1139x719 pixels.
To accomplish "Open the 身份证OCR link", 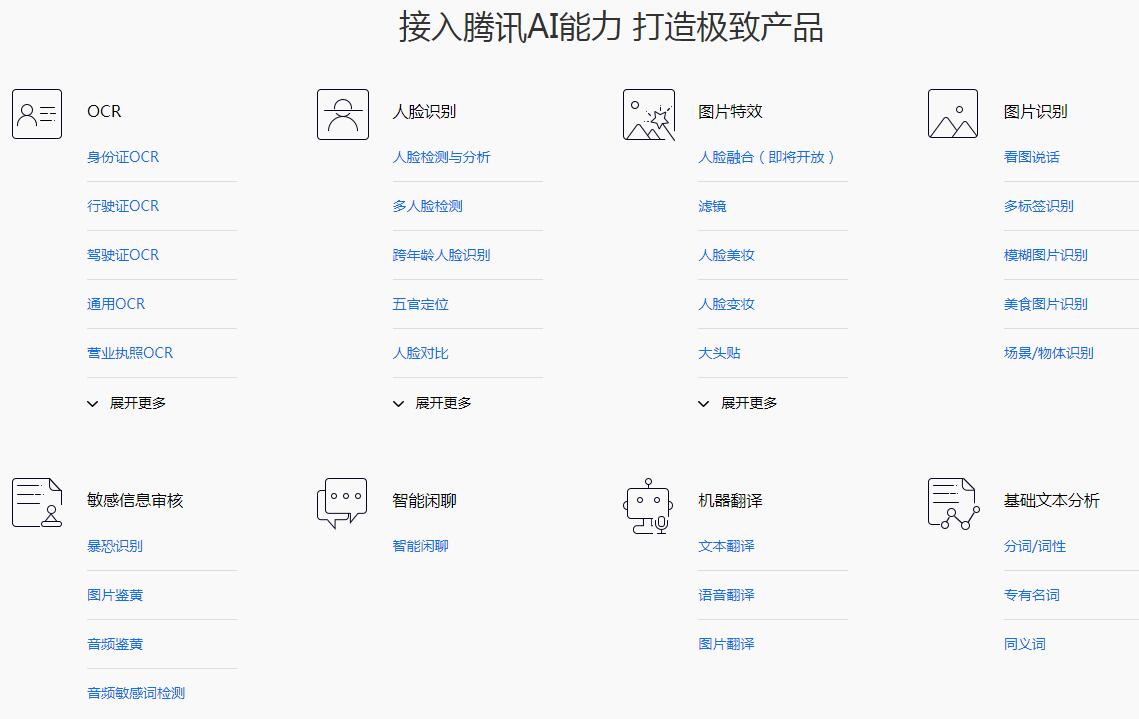I will pyautogui.click(x=123, y=157).
